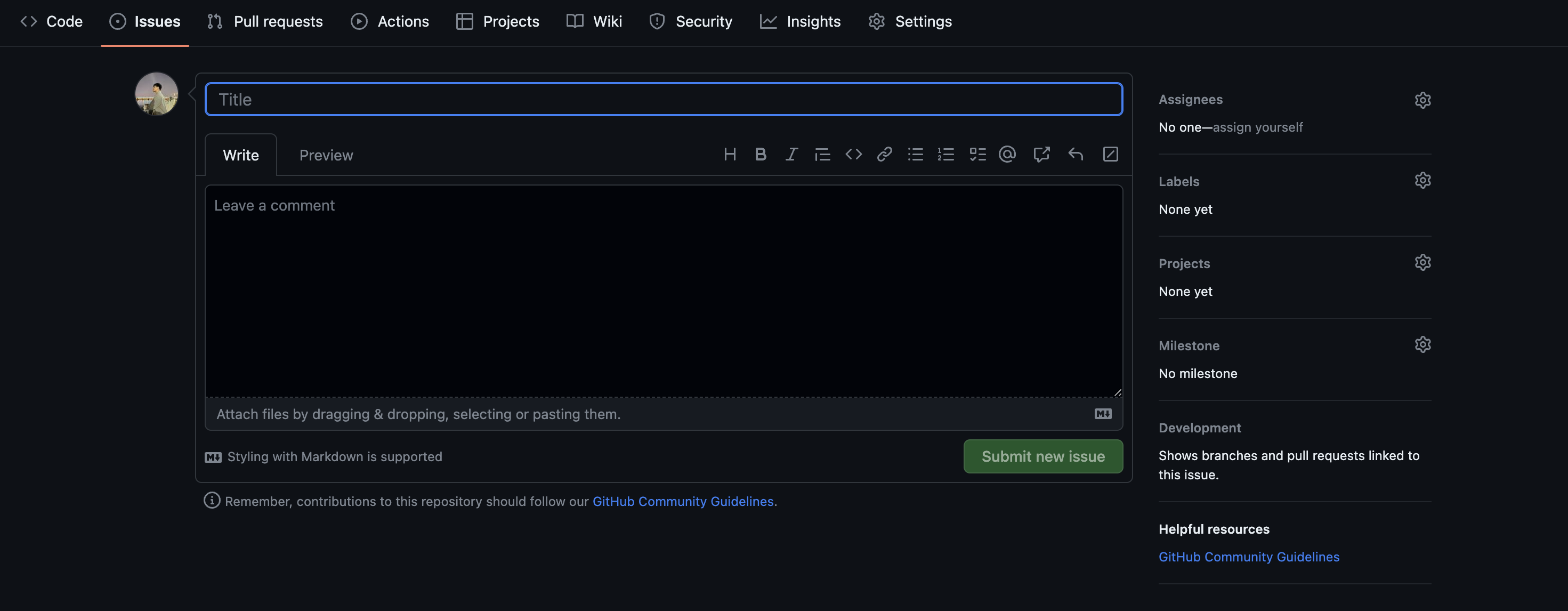Click Submit new issue button
This screenshot has height=611, width=1568.
point(1042,456)
